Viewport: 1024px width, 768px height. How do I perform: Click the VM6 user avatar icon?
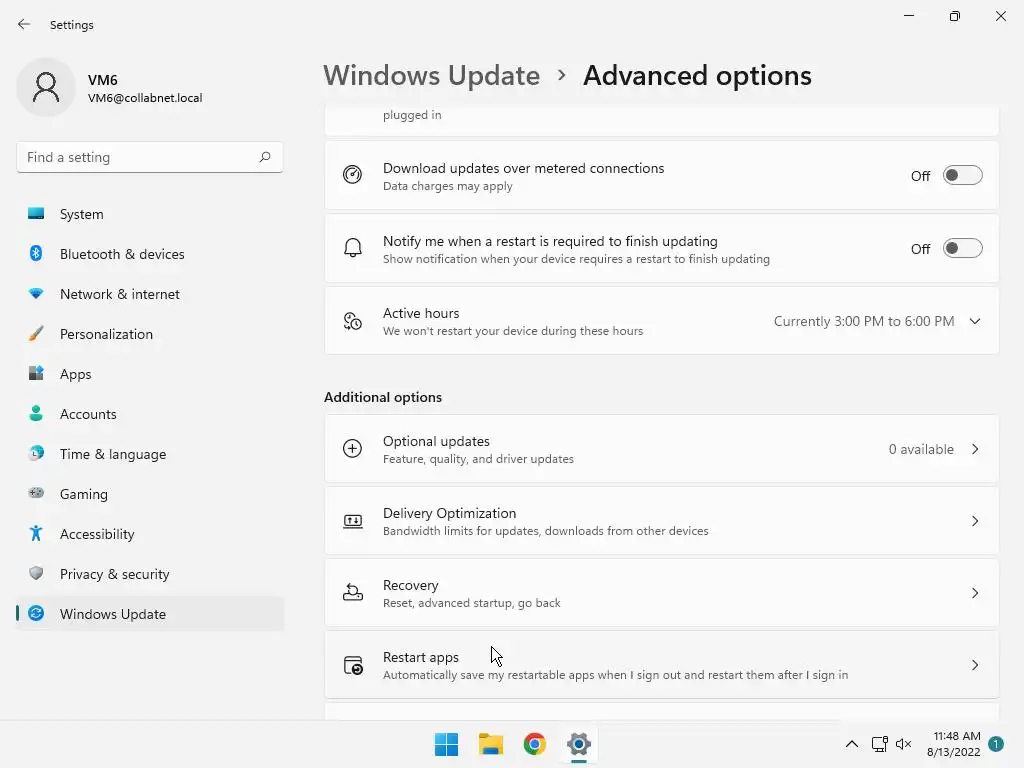[x=46, y=87]
